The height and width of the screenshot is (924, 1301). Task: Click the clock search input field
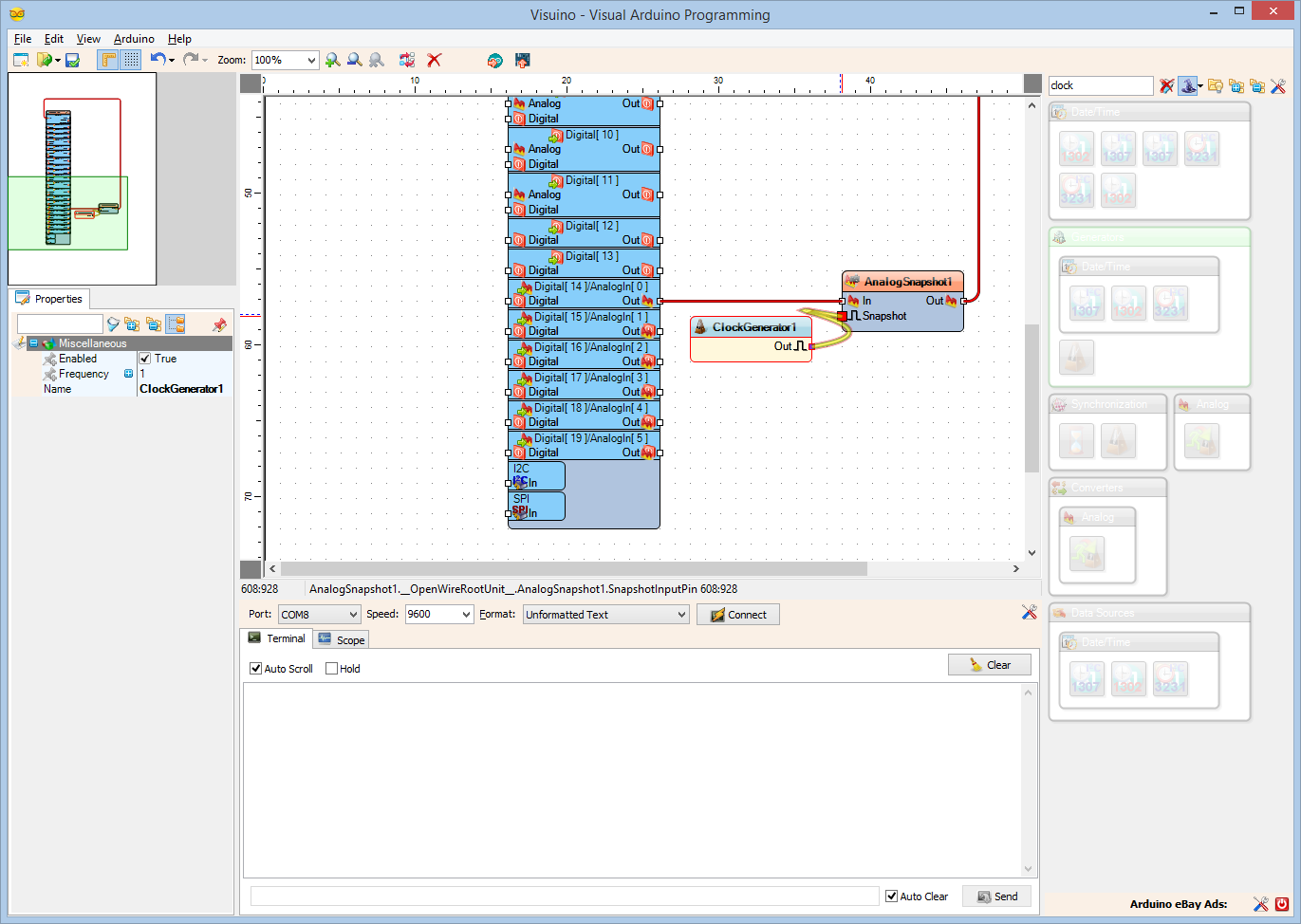1101,85
